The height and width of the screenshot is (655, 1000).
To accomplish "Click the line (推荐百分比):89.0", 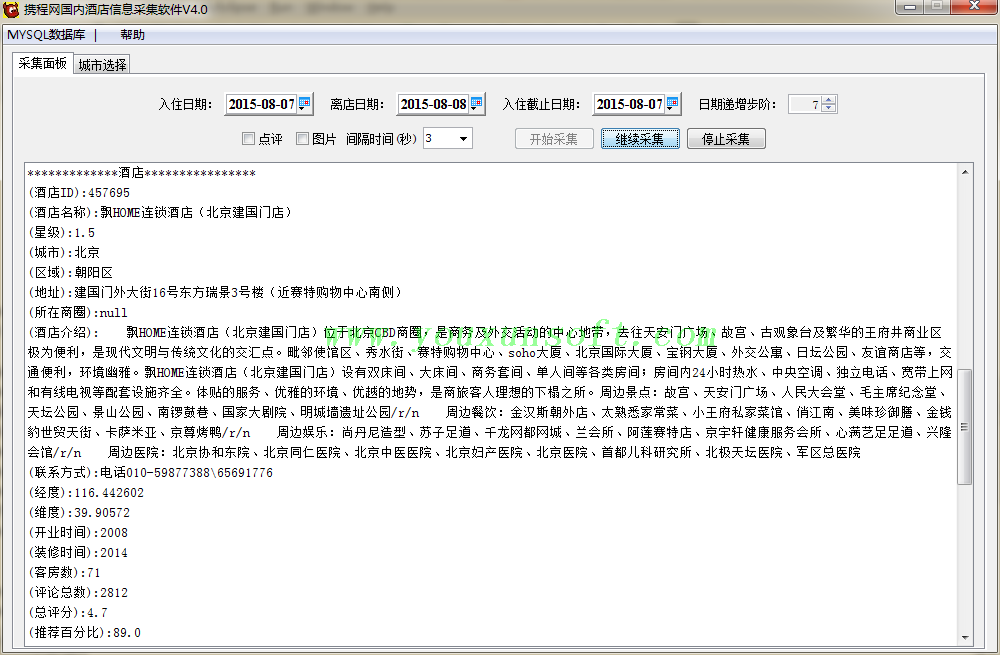I will click(x=84, y=633).
